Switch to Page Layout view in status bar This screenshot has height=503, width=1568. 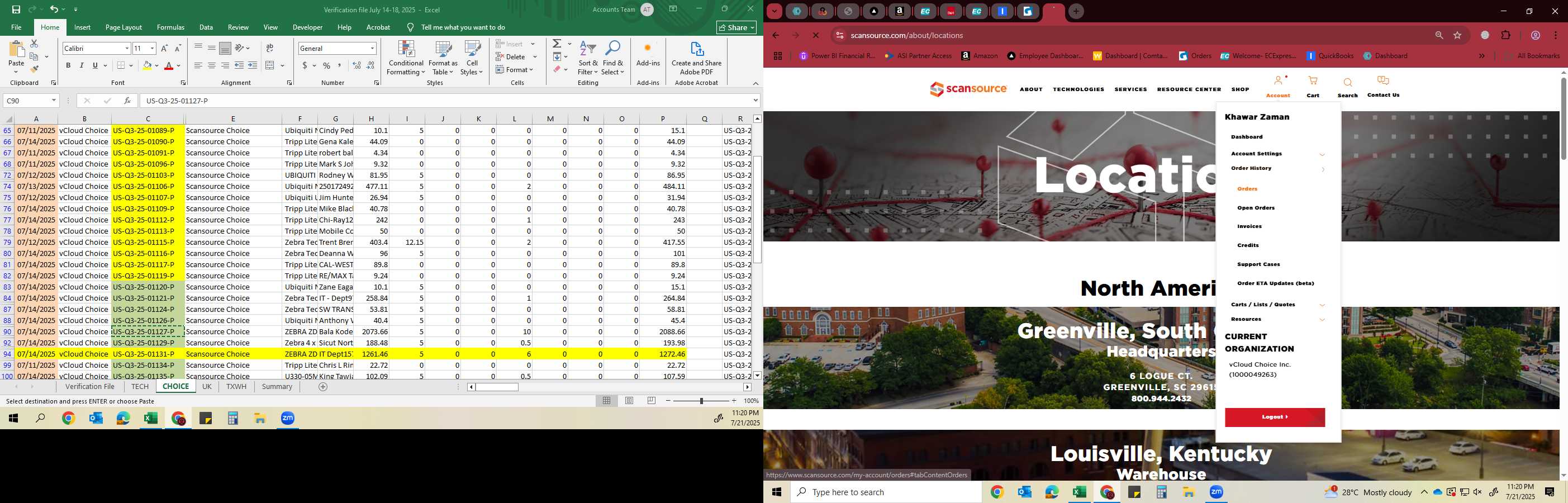coord(629,401)
